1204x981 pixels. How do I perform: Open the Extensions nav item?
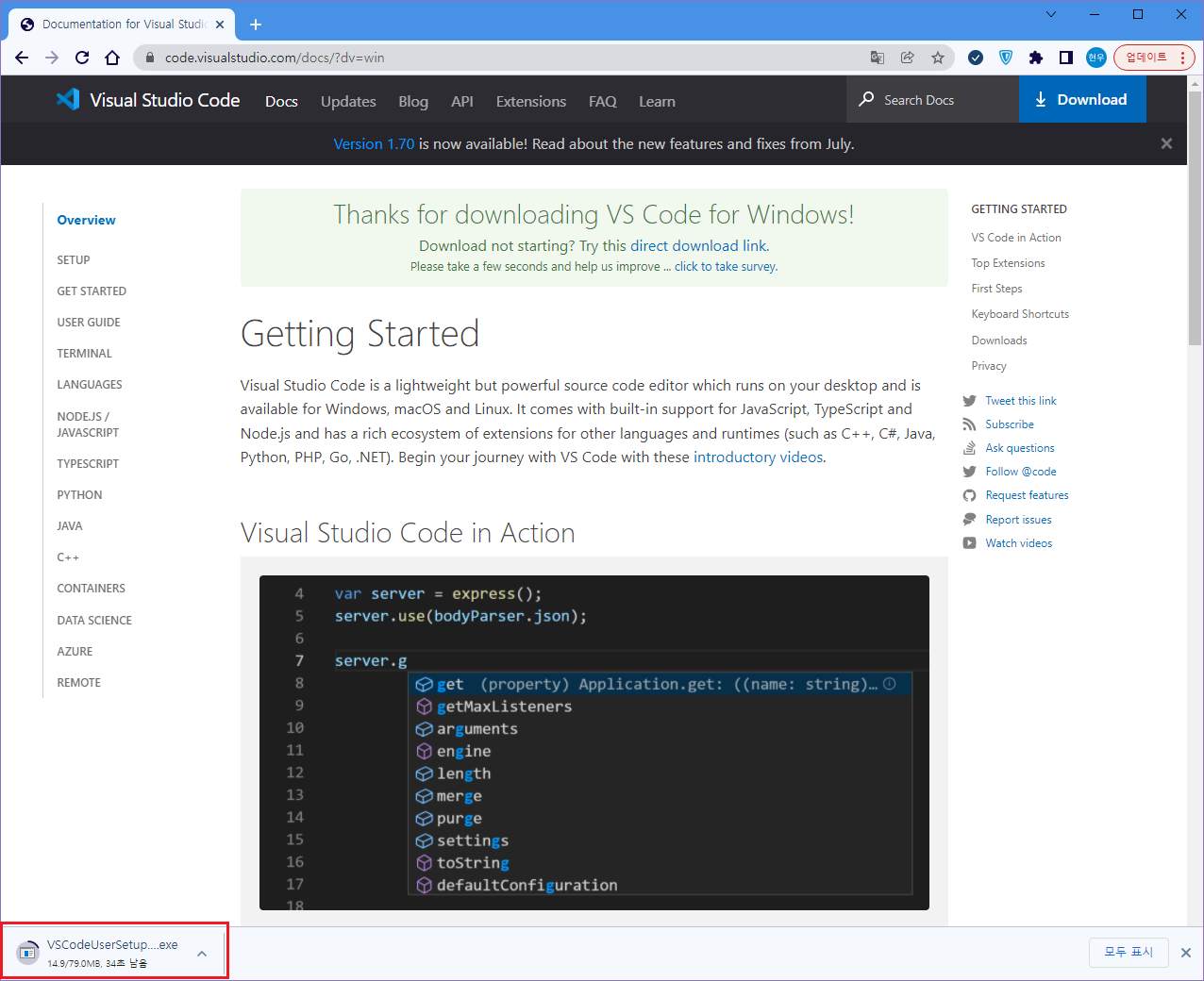click(531, 101)
